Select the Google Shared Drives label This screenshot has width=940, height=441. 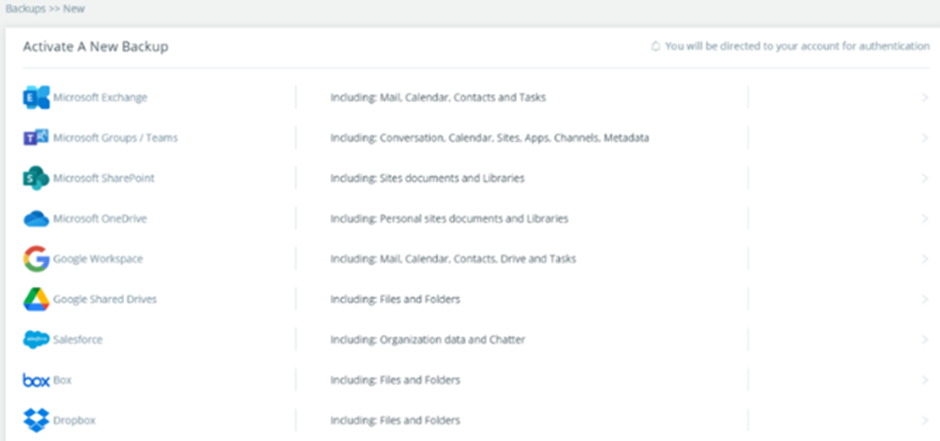click(x=105, y=299)
